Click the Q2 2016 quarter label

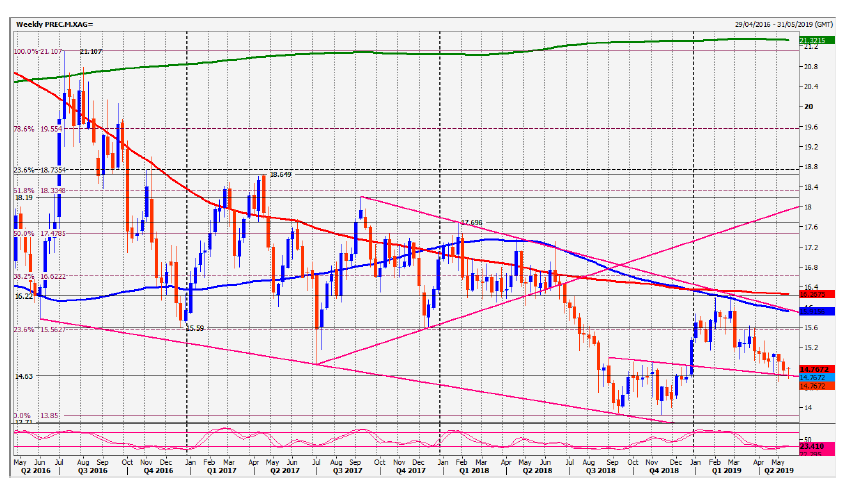pyautogui.click(x=36, y=470)
